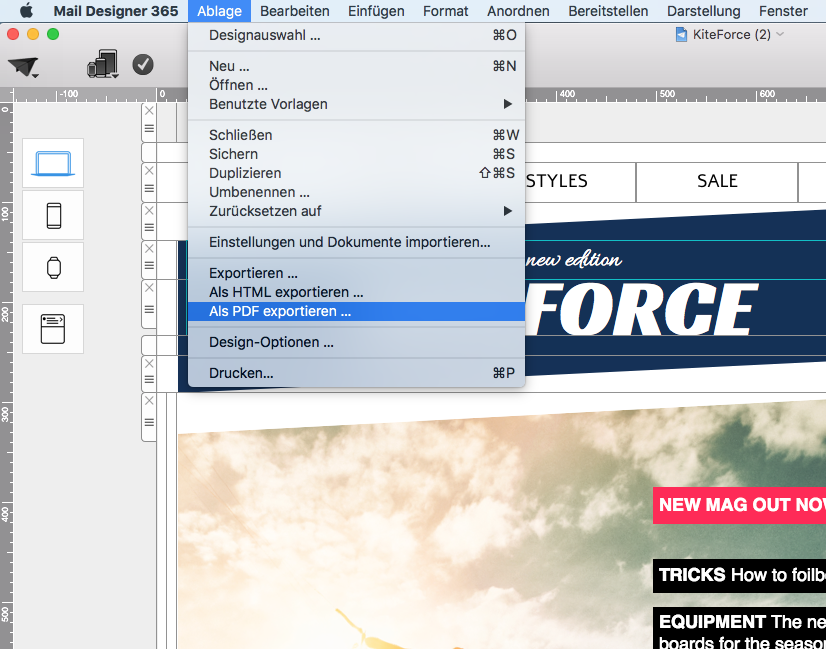Select Neu … menu entry
This screenshot has height=649, width=826.
(x=357, y=66)
